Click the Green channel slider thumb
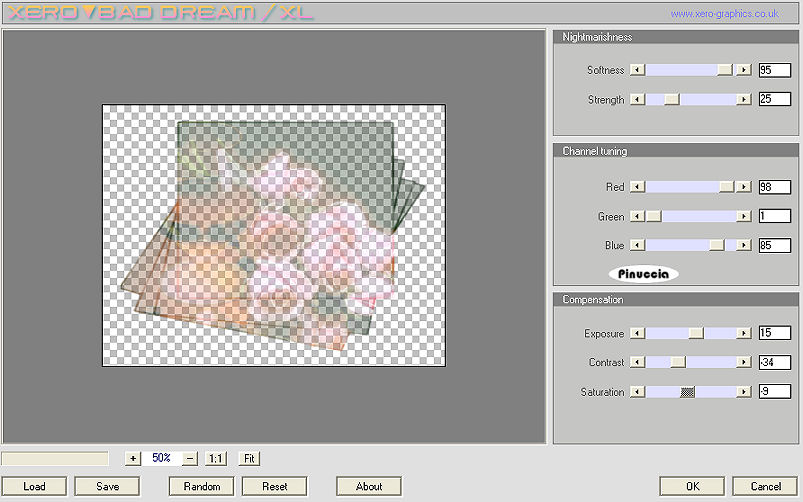803x502 pixels. coord(653,216)
